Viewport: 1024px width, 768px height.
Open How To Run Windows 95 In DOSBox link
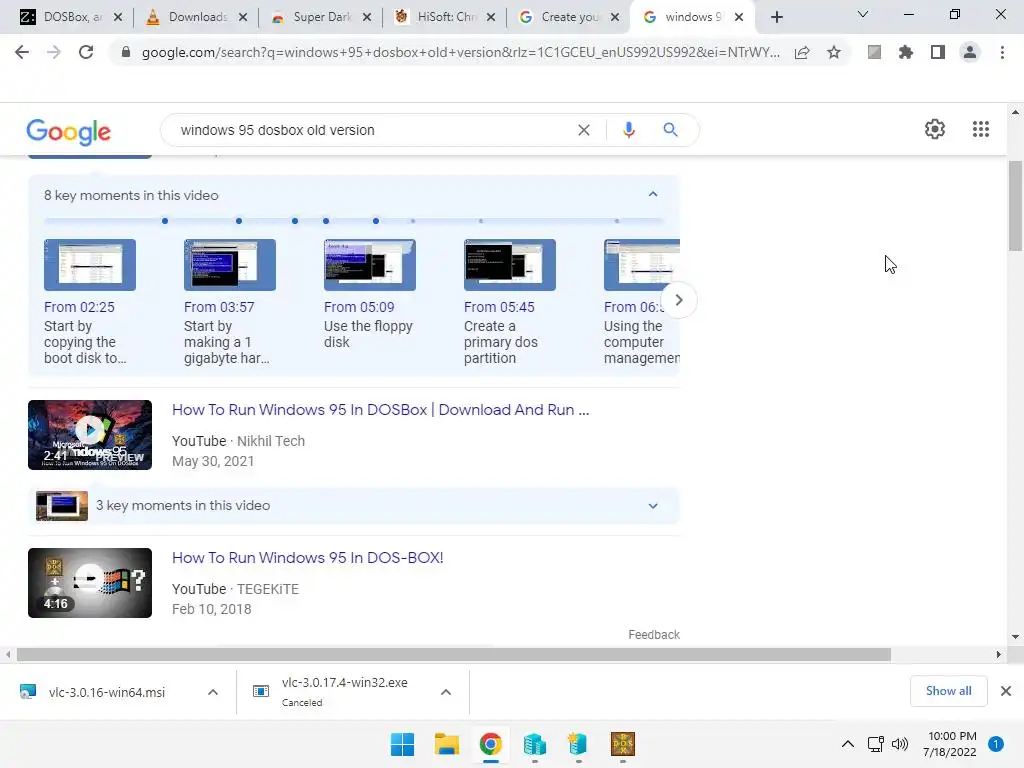pyautogui.click(x=380, y=409)
